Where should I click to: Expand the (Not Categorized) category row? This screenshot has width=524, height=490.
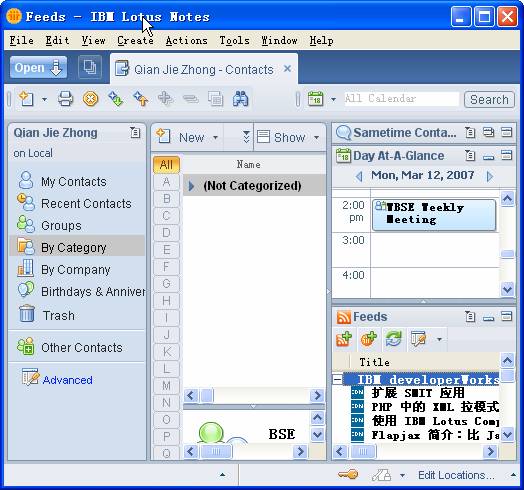coord(191,186)
